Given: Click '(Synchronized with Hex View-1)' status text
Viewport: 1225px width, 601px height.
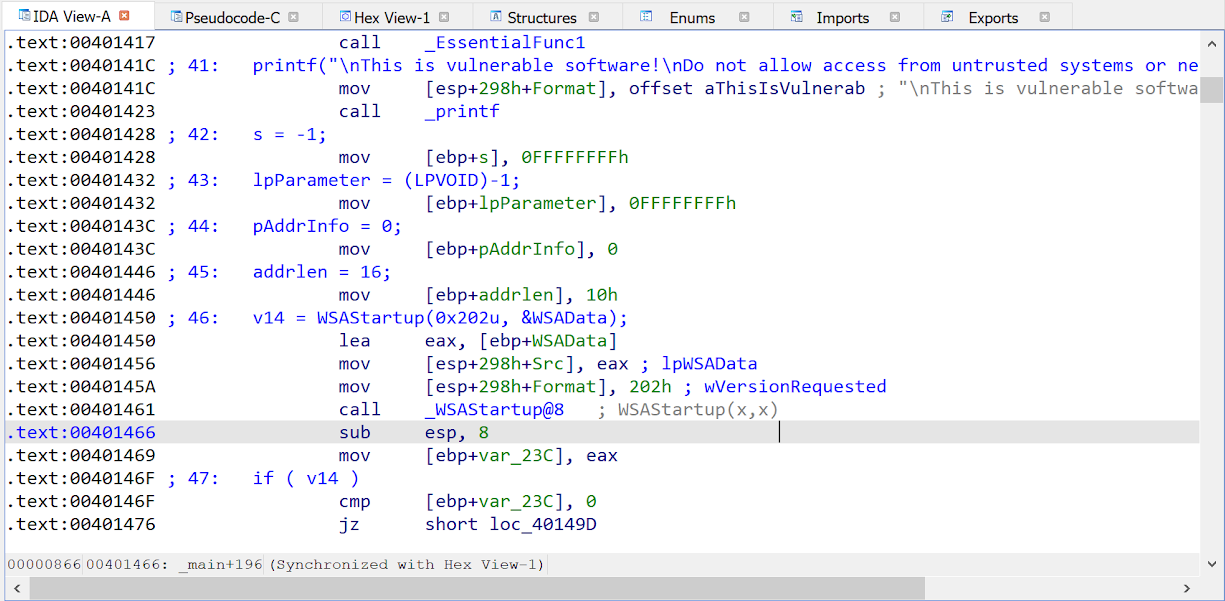Looking at the screenshot, I should pyautogui.click(x=407, y=564).
